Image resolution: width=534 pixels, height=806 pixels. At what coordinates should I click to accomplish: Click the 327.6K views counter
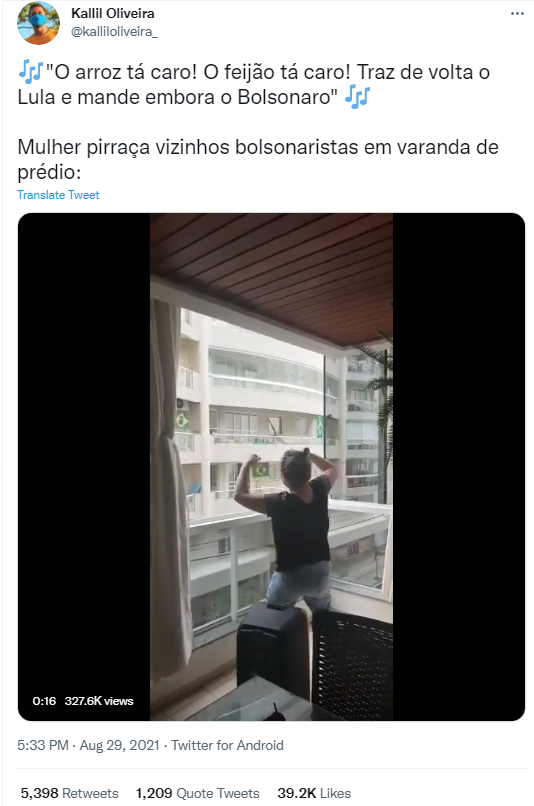[99, 701]
